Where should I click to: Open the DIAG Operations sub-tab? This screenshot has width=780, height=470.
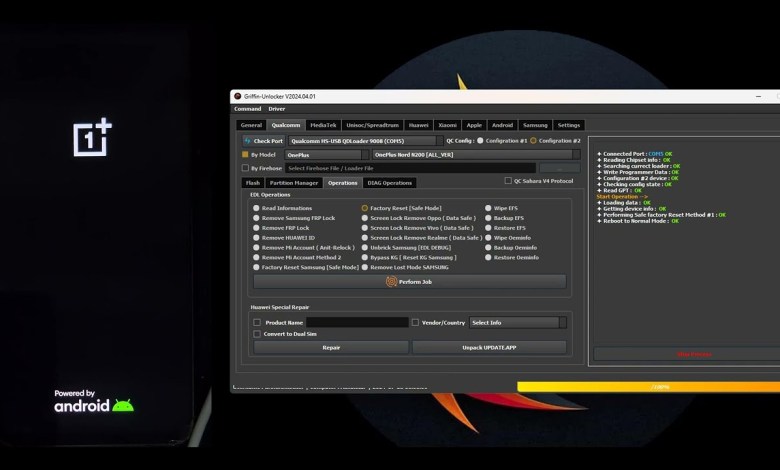click(390, 183)
